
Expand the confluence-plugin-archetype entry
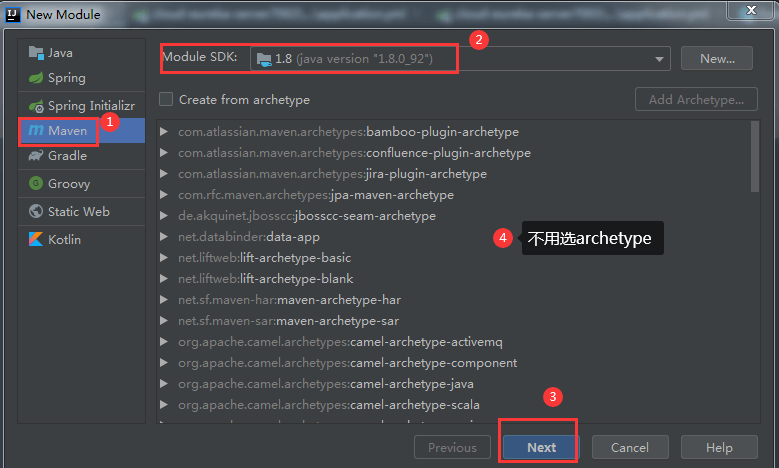click(163, 153)
